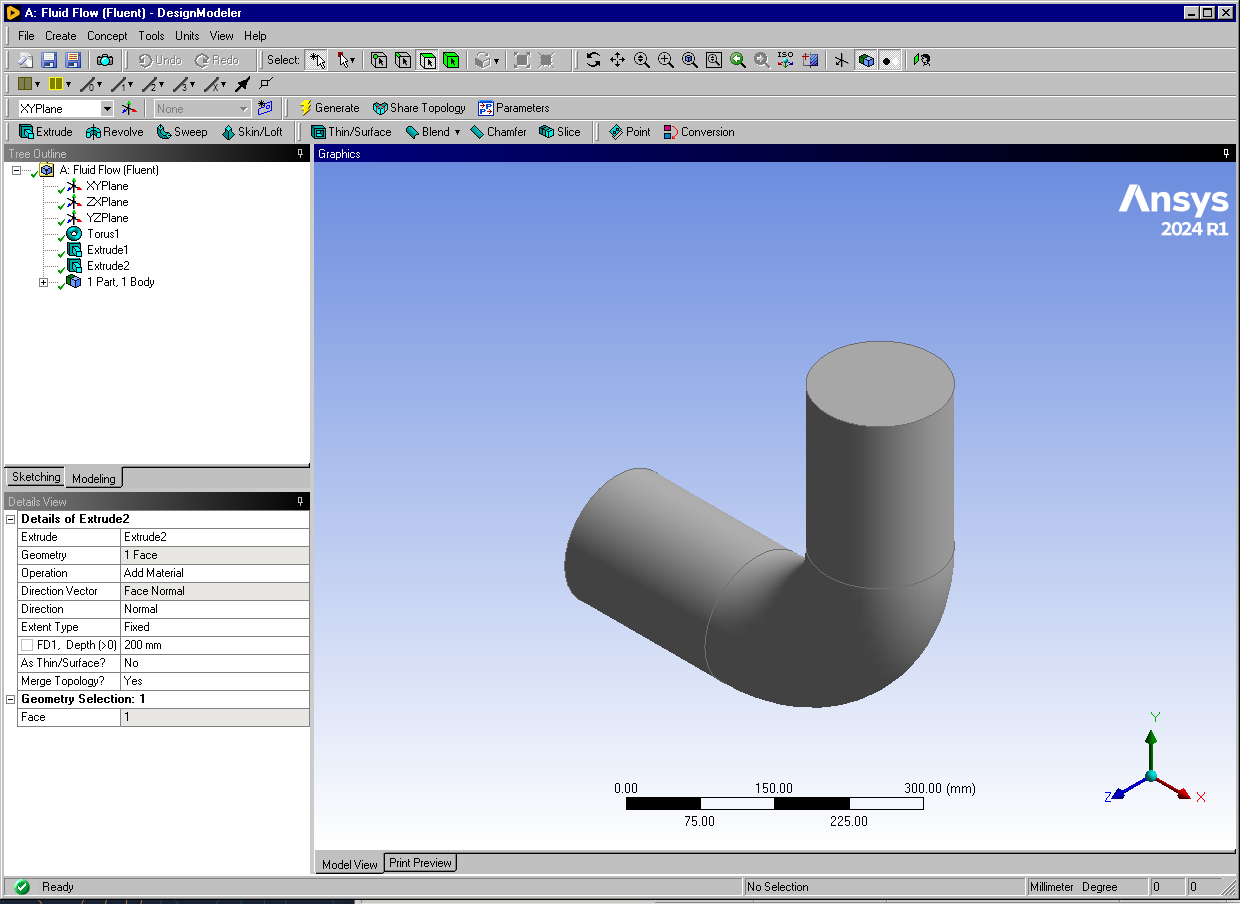Click the Generate button
This screenshot has width=1240, height=904.
[x=328, y=108]
